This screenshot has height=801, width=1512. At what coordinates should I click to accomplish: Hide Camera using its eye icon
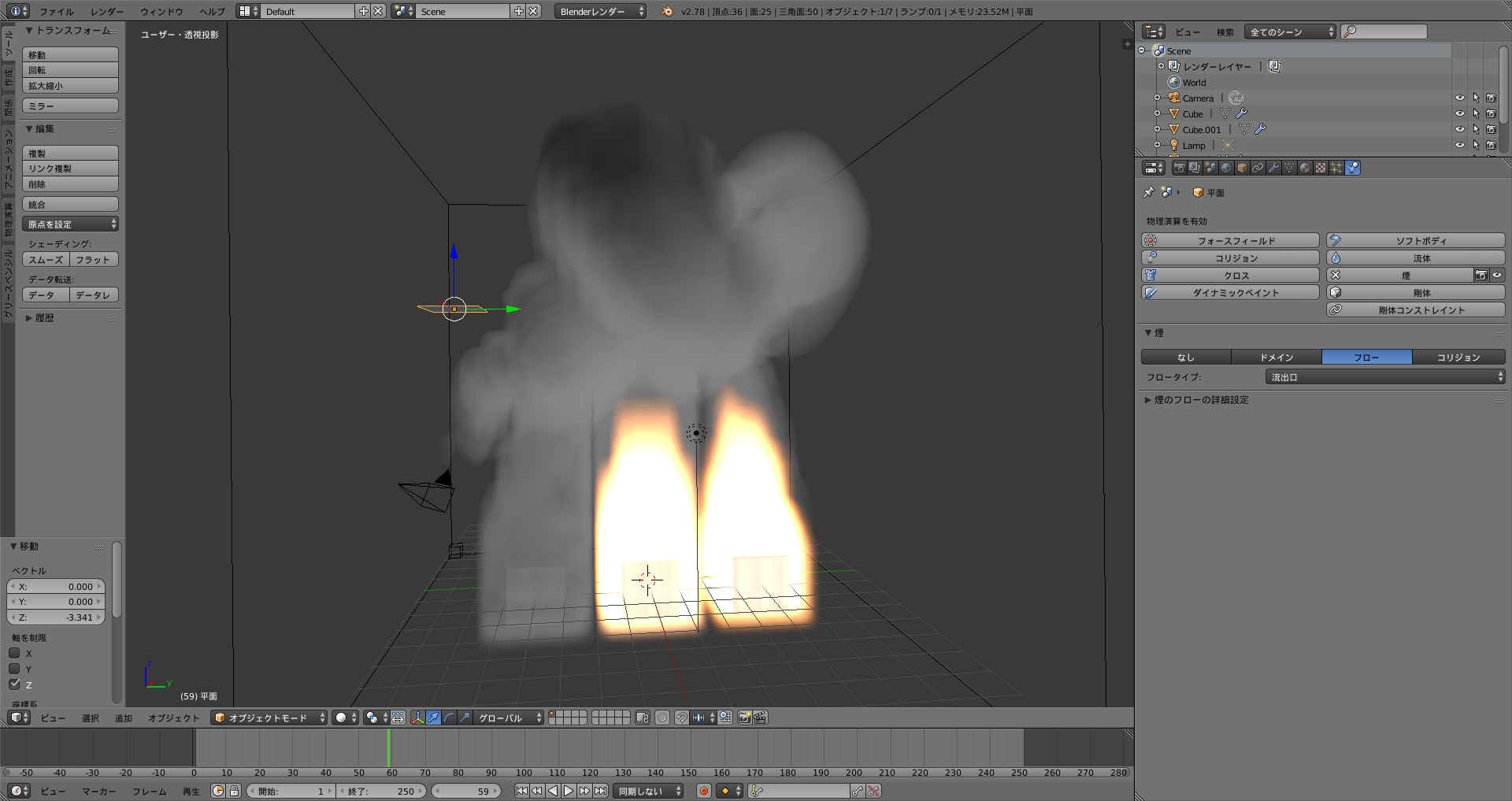1459,98
